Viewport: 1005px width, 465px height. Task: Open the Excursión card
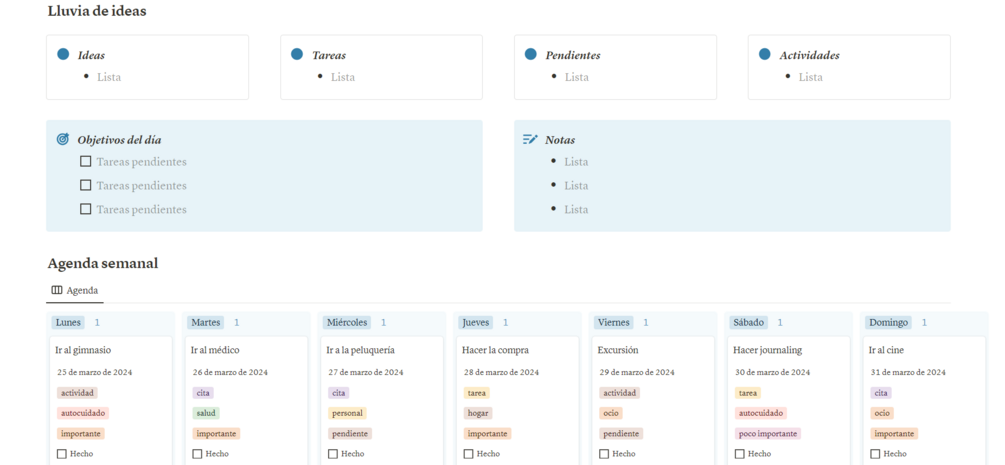point(618,351)
